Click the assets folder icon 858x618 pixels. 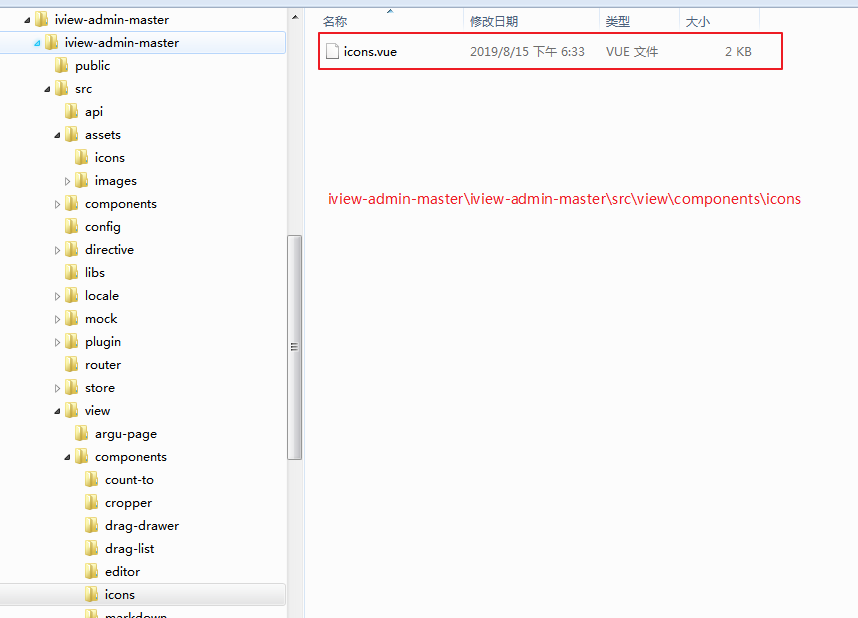pyautogui.click(x=71, y=135)
